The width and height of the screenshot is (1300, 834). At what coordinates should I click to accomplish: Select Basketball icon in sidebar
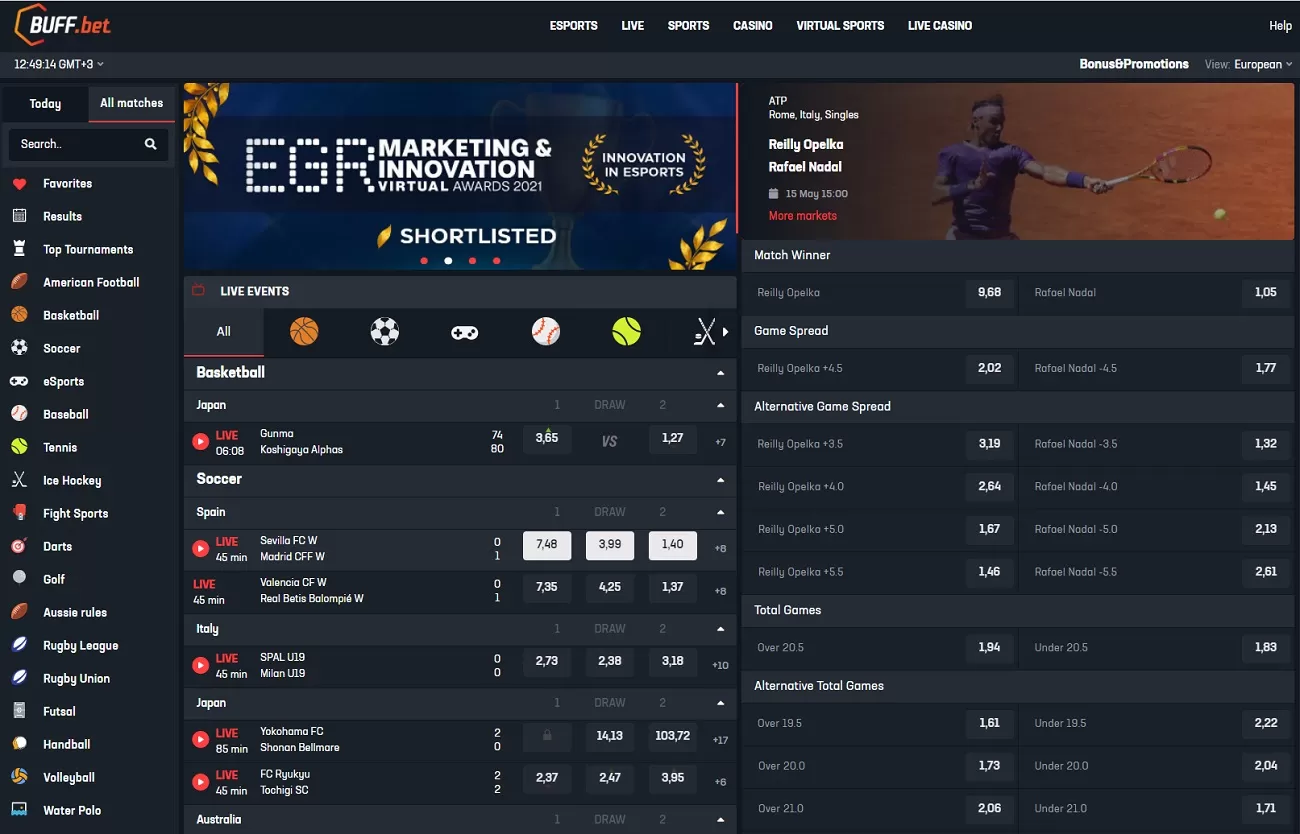(19, 315)
